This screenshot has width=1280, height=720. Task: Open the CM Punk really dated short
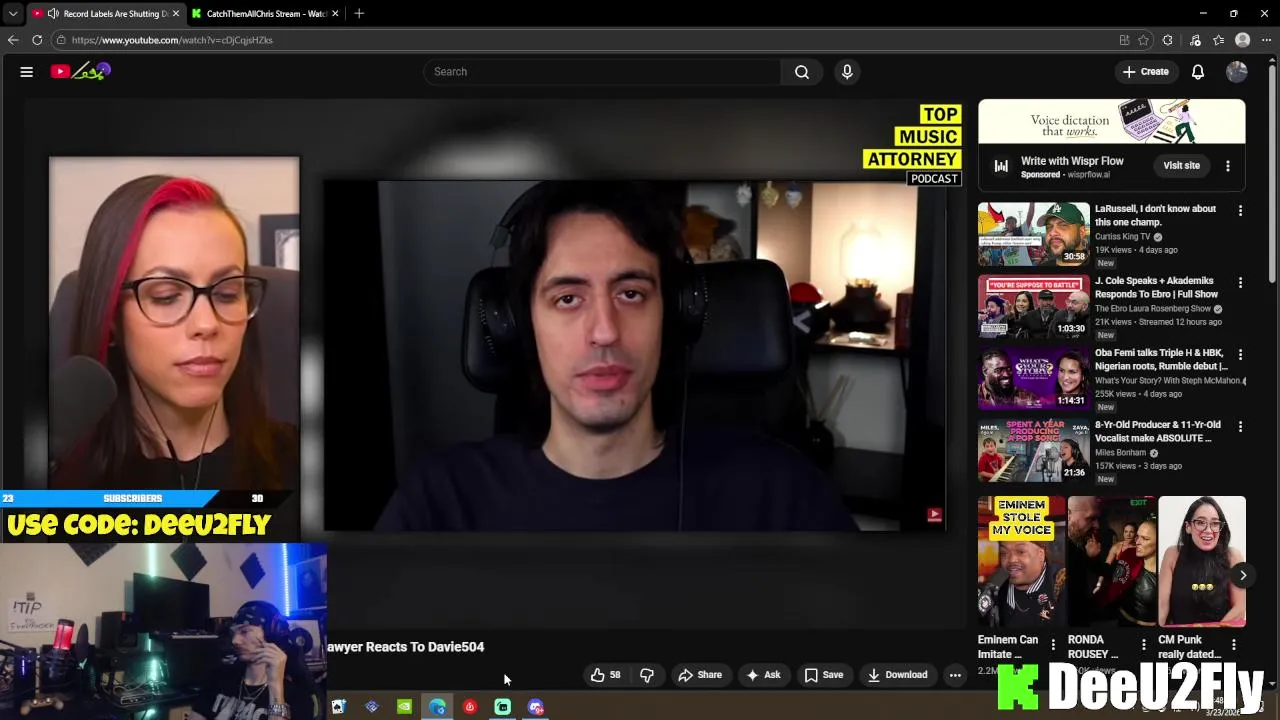tap(1202, 561)
